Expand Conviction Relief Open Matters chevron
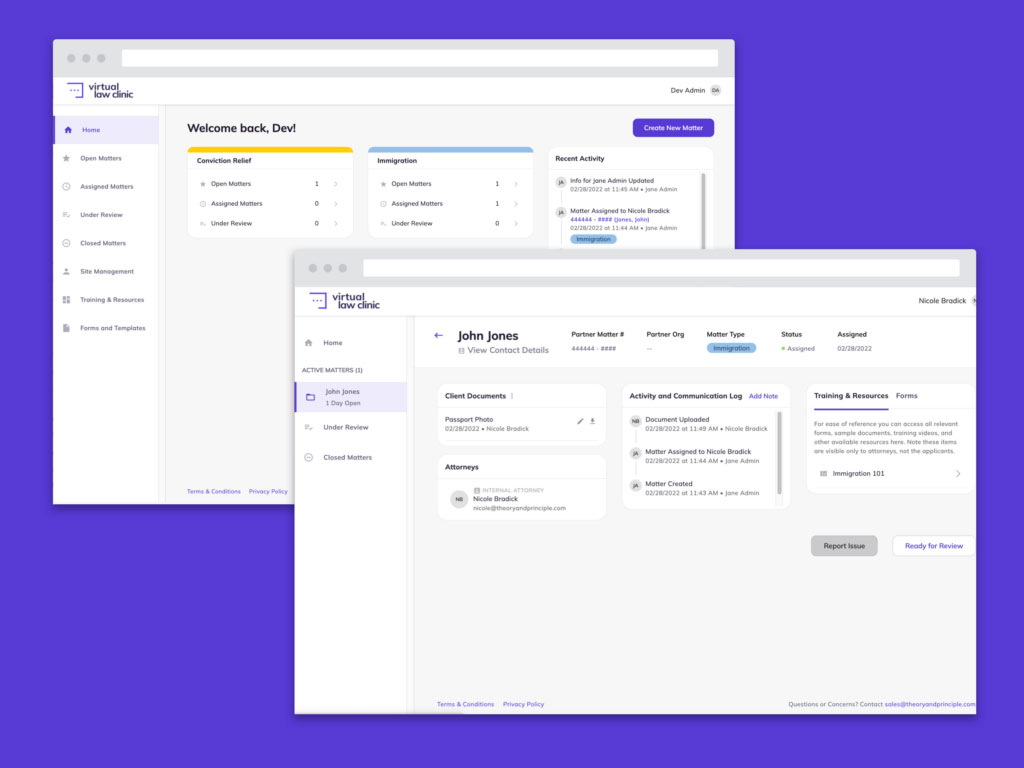The image size is (1024, 768). [335, 184]
